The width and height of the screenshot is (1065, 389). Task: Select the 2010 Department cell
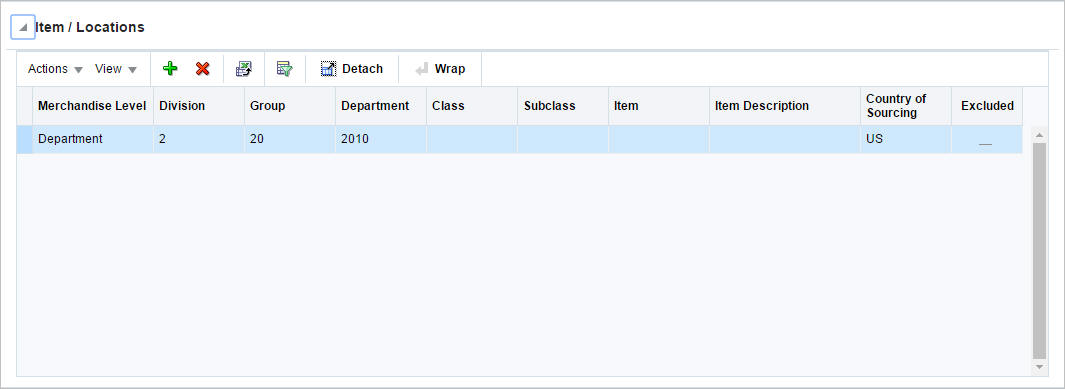point(380,139)
